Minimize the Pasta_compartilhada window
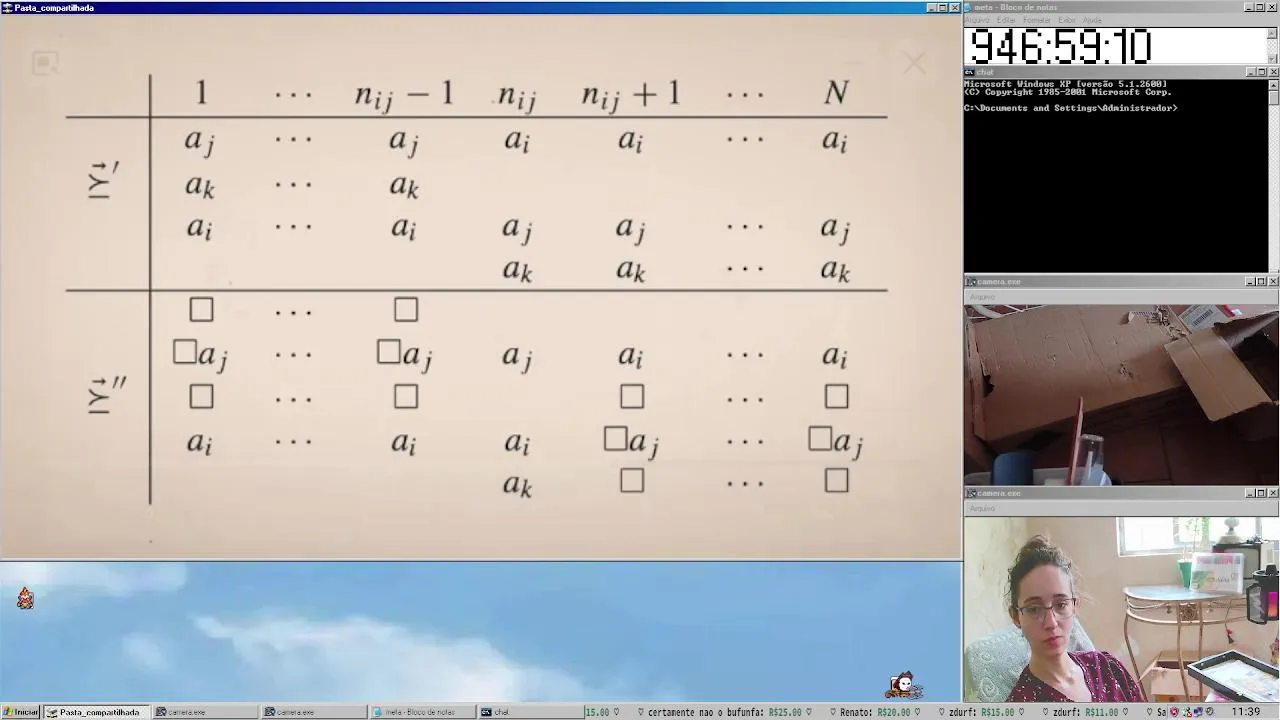1280x720 pixels. point(931,7)
